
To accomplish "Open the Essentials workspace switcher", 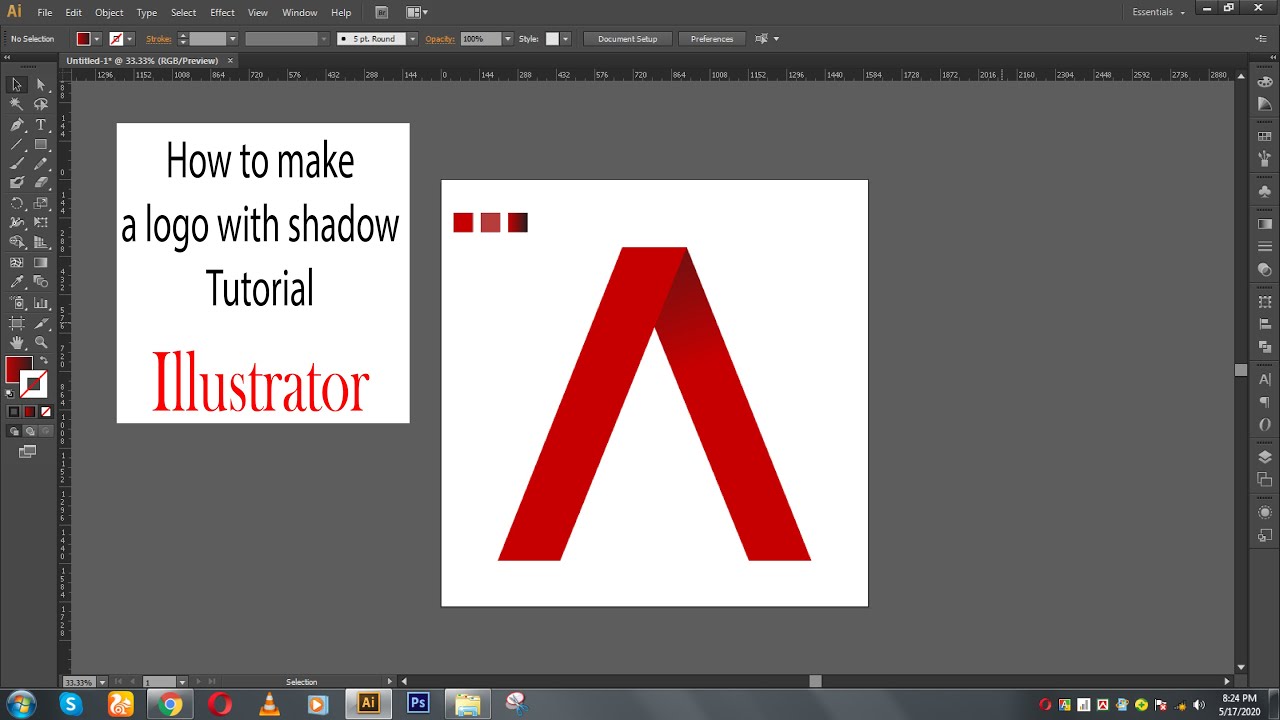I will point(1158,12).
